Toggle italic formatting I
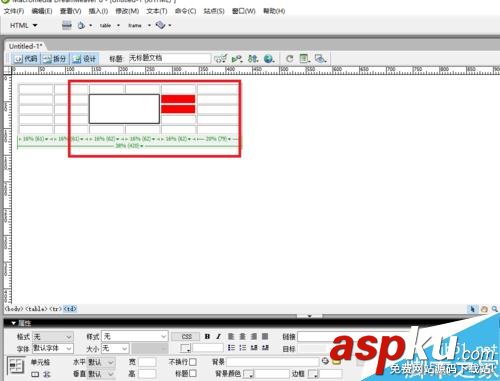500x381 pixels. 218,336
